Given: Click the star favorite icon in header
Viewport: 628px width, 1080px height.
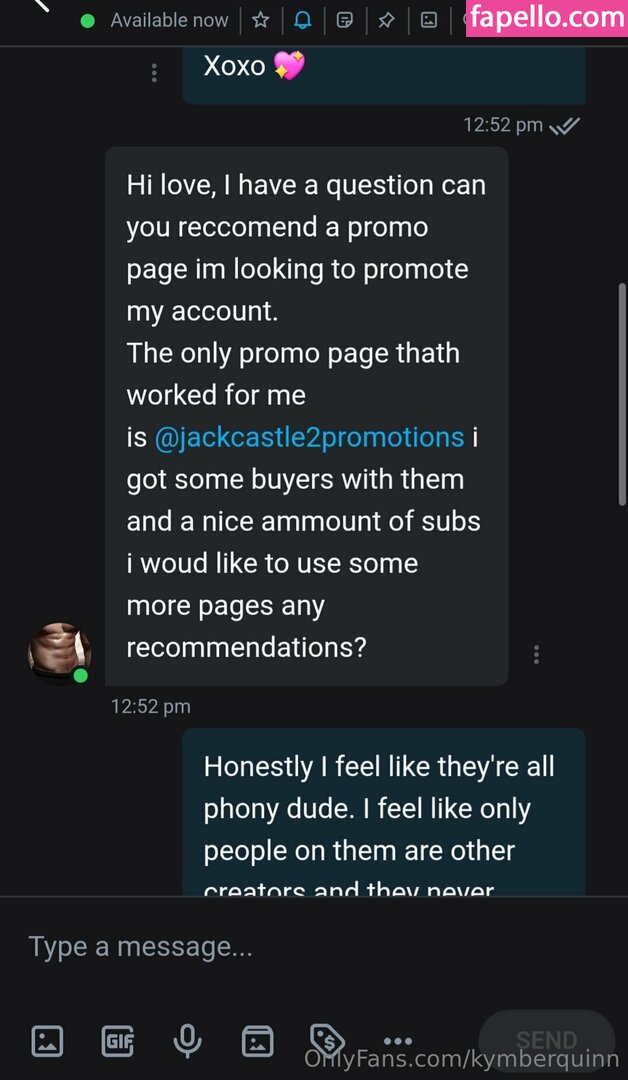Looking at the screenshot, I should (x=260, y=21).
